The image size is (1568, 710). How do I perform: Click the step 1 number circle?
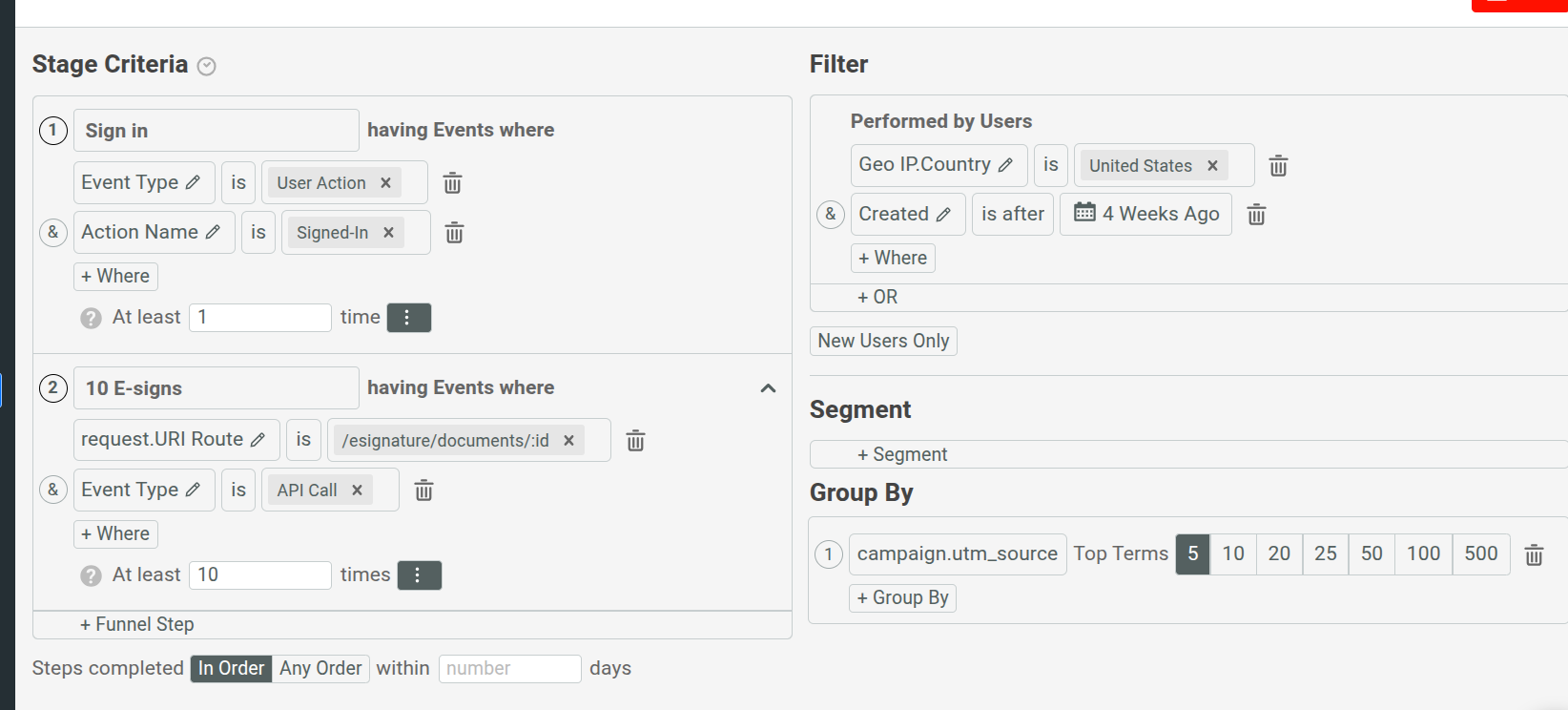tap(52, 131)
